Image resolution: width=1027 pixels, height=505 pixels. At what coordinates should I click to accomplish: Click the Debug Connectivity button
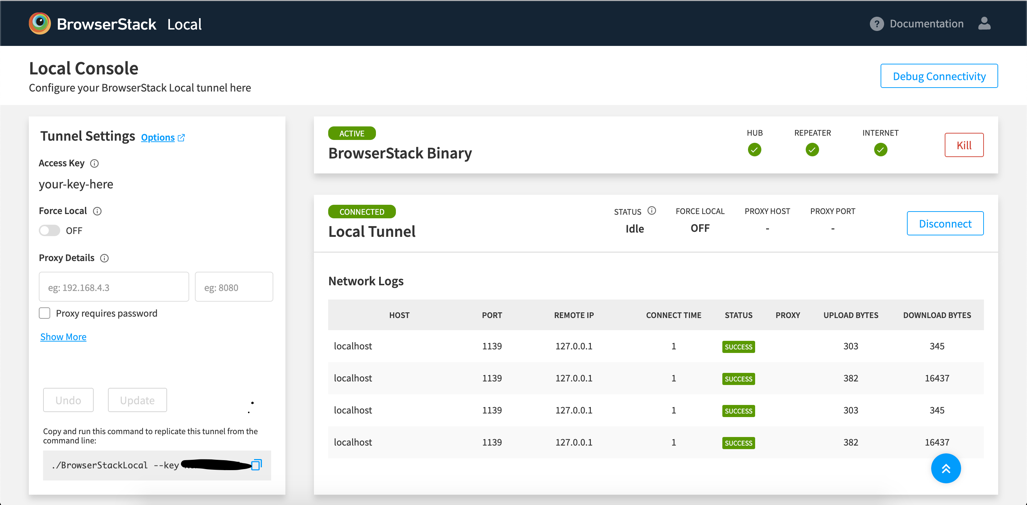(x=939, y=76)
